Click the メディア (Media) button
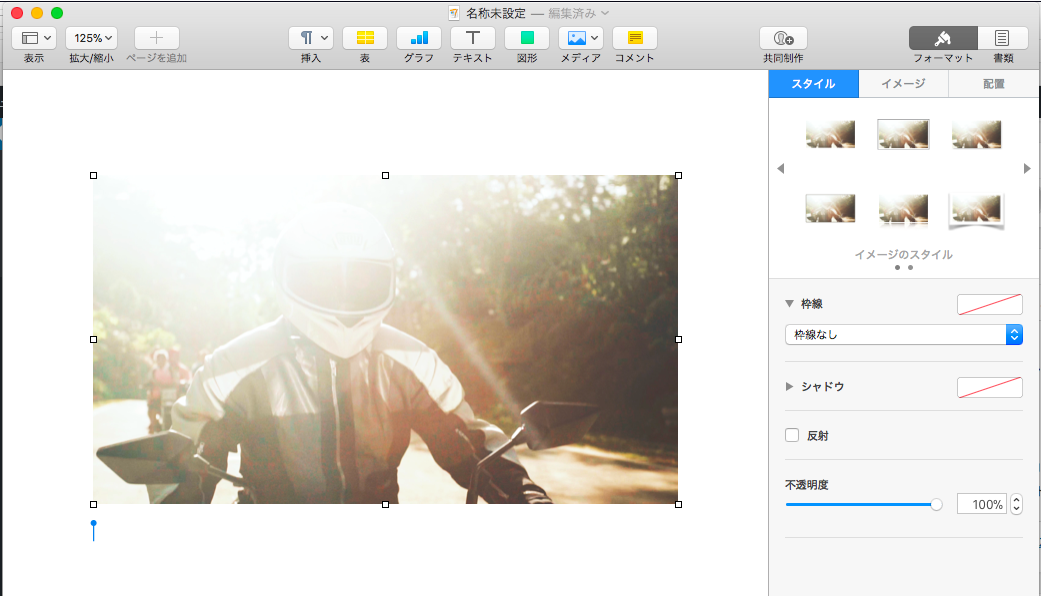Image resolution: width=1041 pixels, height=596 pixels. coord(580,38)
